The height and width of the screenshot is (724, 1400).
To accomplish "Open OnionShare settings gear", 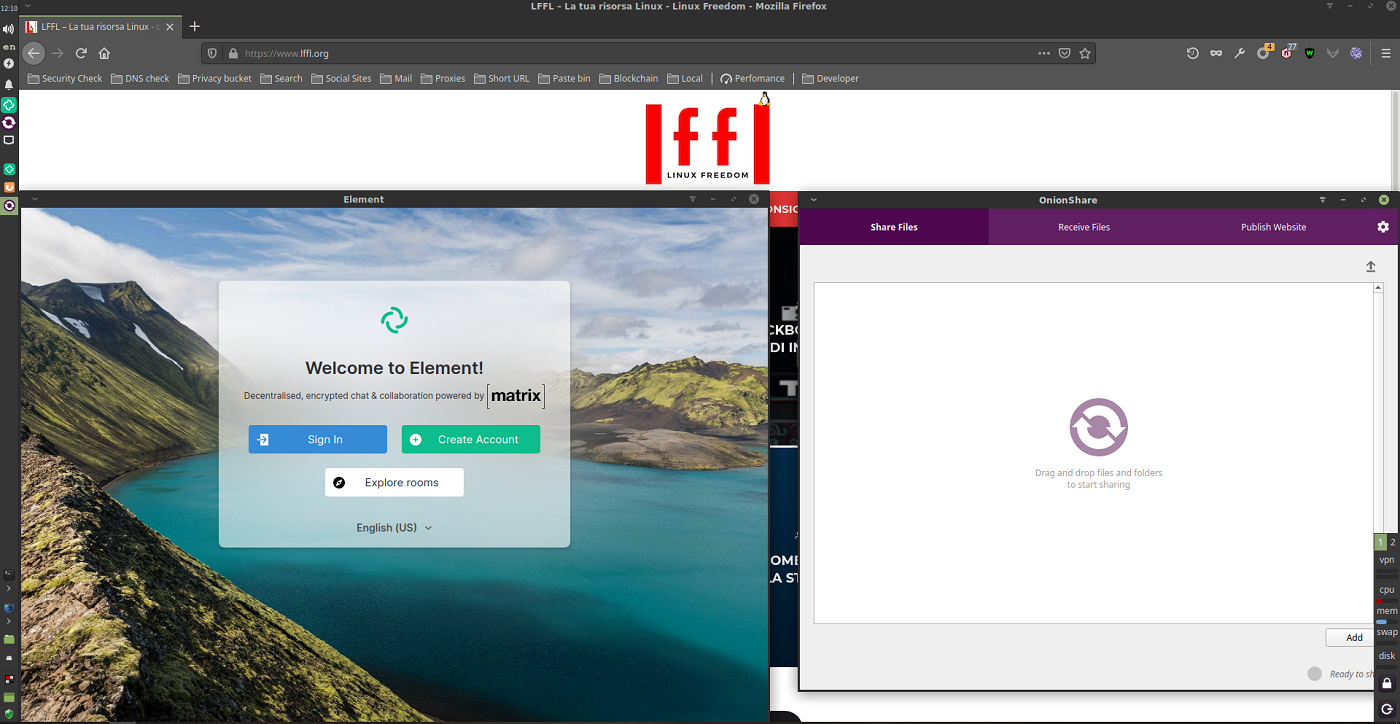I will [x=1383, y=227].
